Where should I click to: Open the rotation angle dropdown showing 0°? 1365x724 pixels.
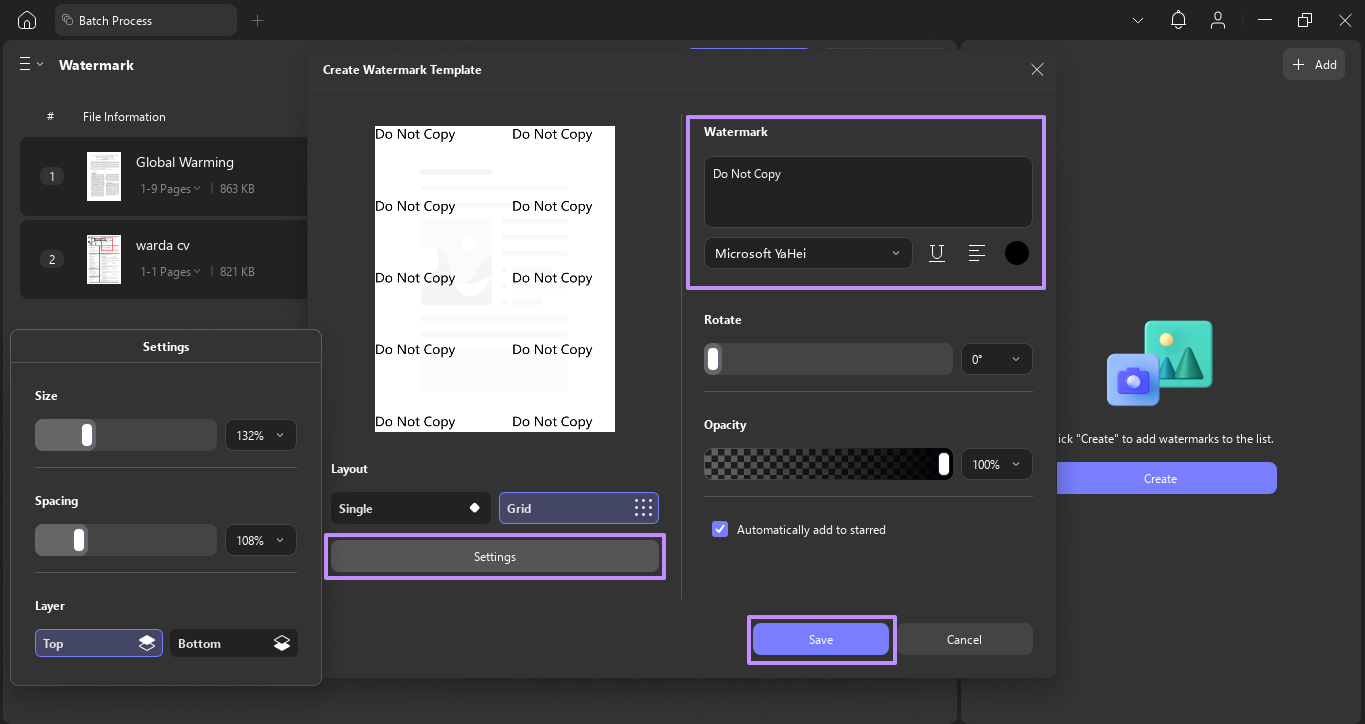[x=996, y=358]
